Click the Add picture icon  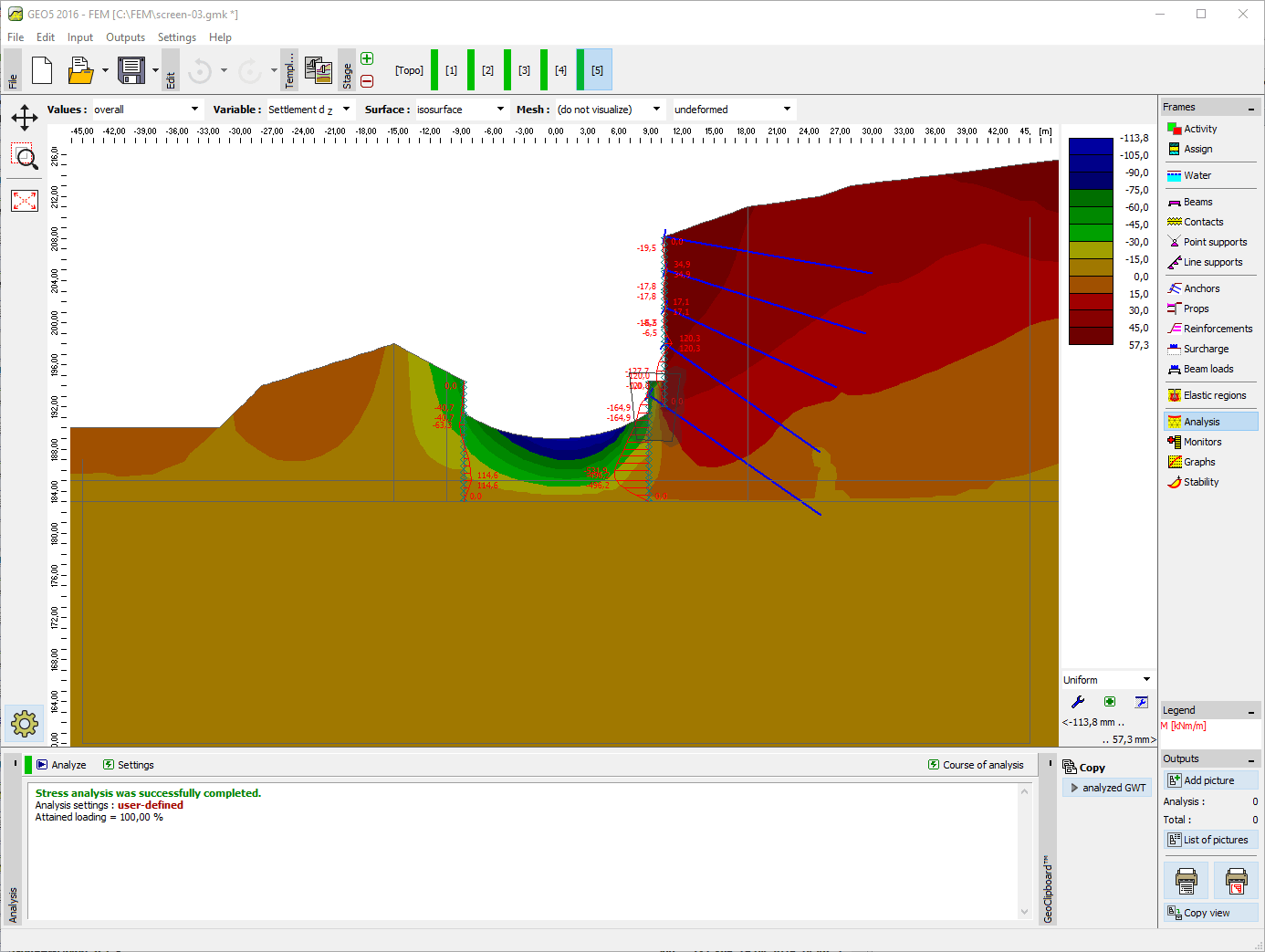[1210, 779]
